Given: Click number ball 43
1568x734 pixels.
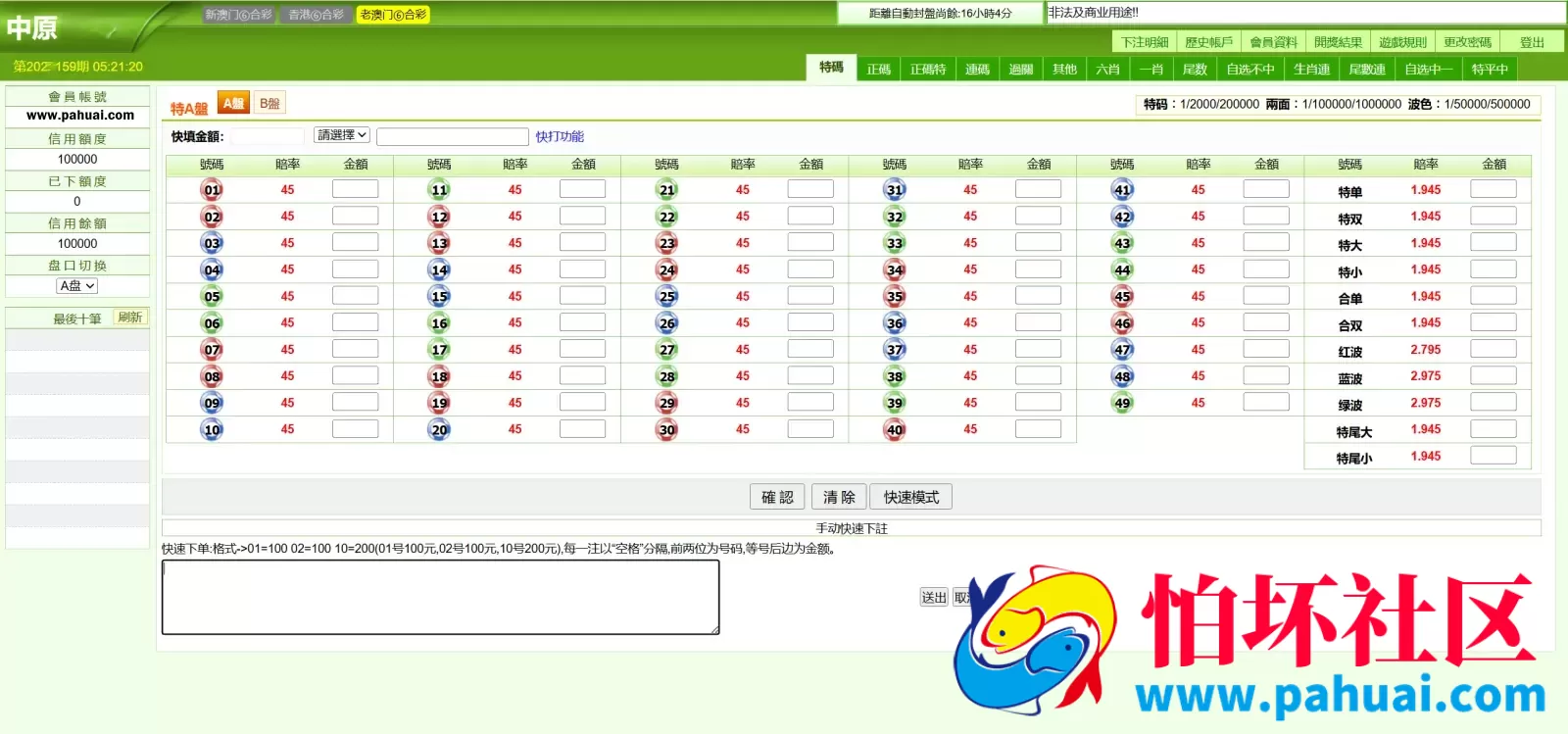Looking at the screenshot, I should (1122, 243).
